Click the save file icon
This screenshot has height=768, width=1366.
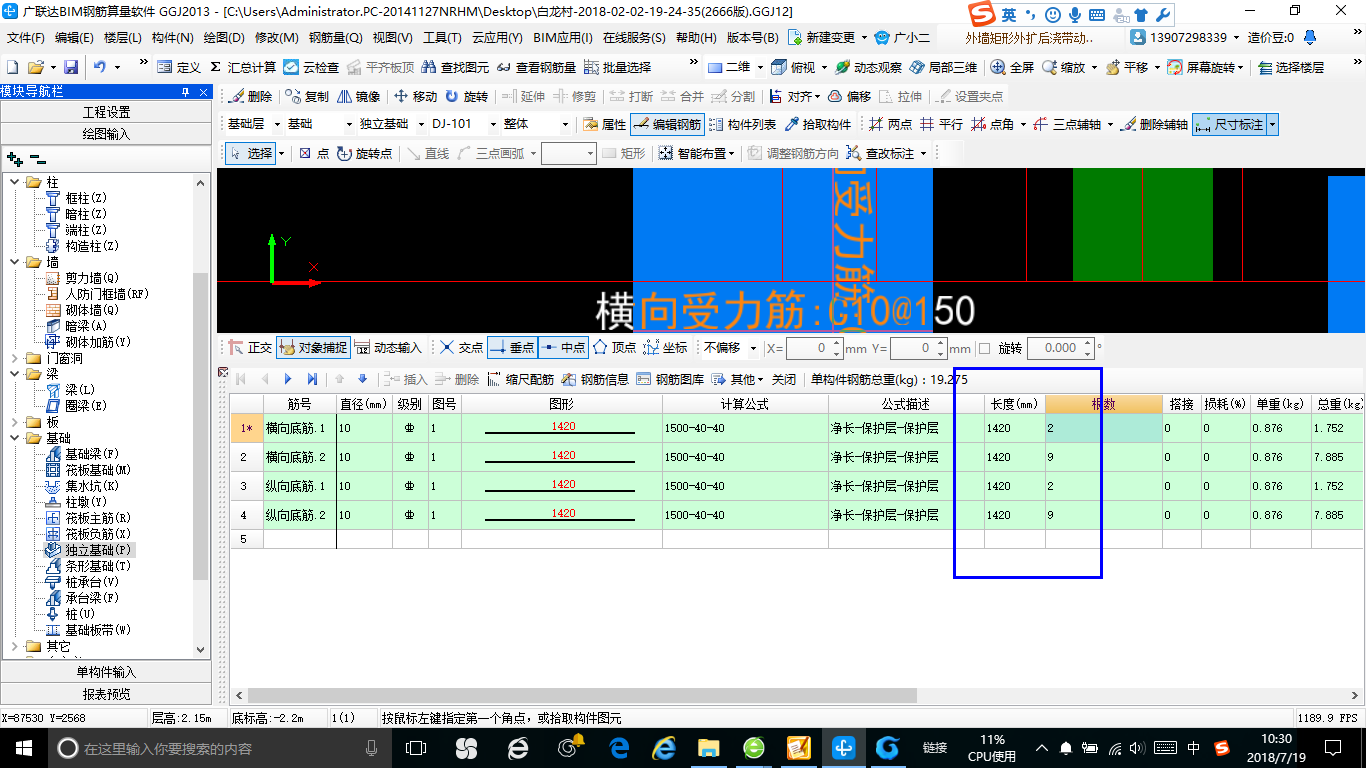pos(71,67)
